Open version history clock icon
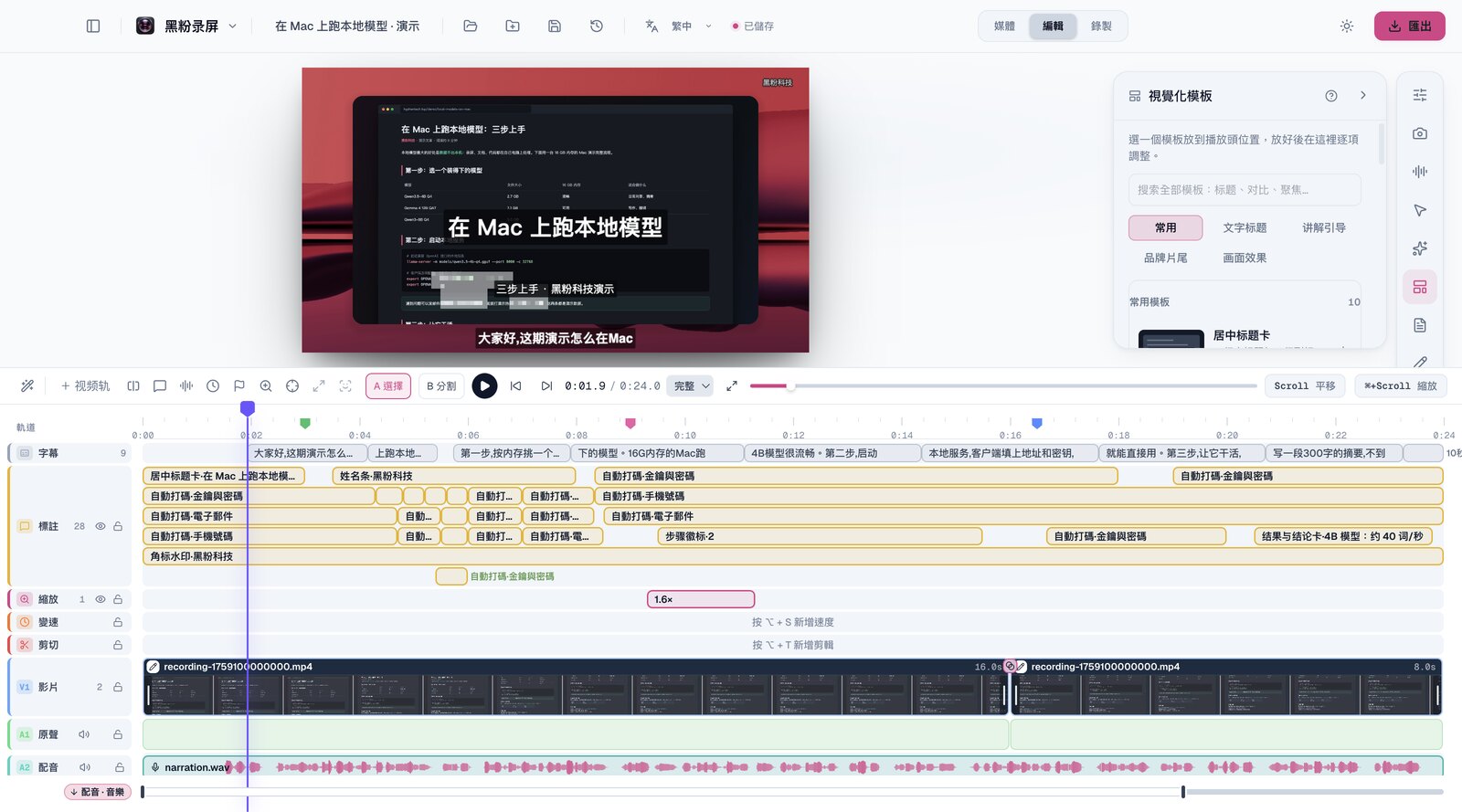1462x812 pixels. tap(597, 26)
